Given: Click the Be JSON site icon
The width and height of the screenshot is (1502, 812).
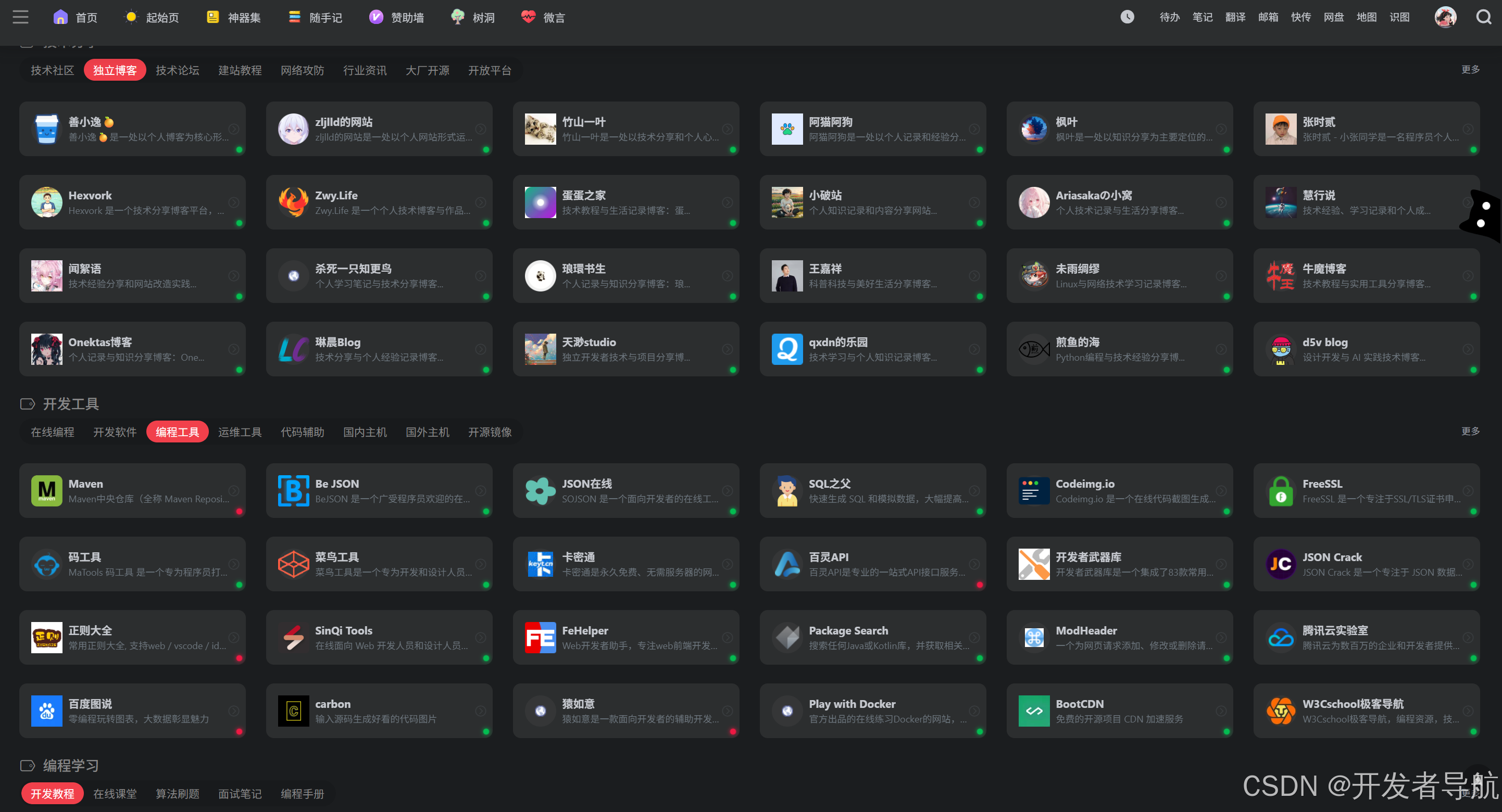Looking at the screenshot, I should 293,491.
